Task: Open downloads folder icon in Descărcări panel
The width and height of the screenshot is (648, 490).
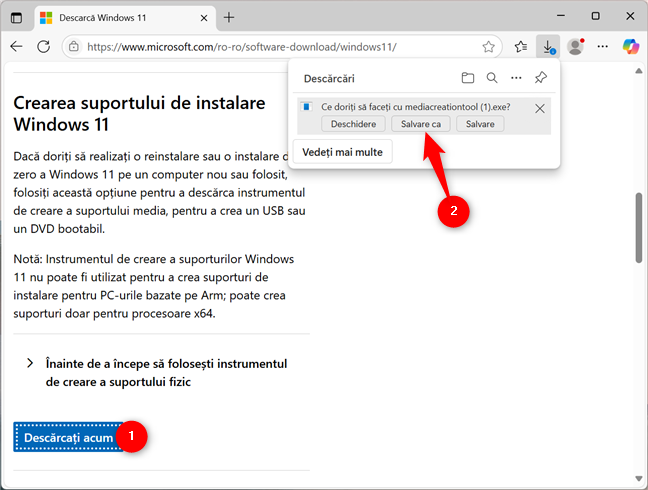Action: click(468, 78)
